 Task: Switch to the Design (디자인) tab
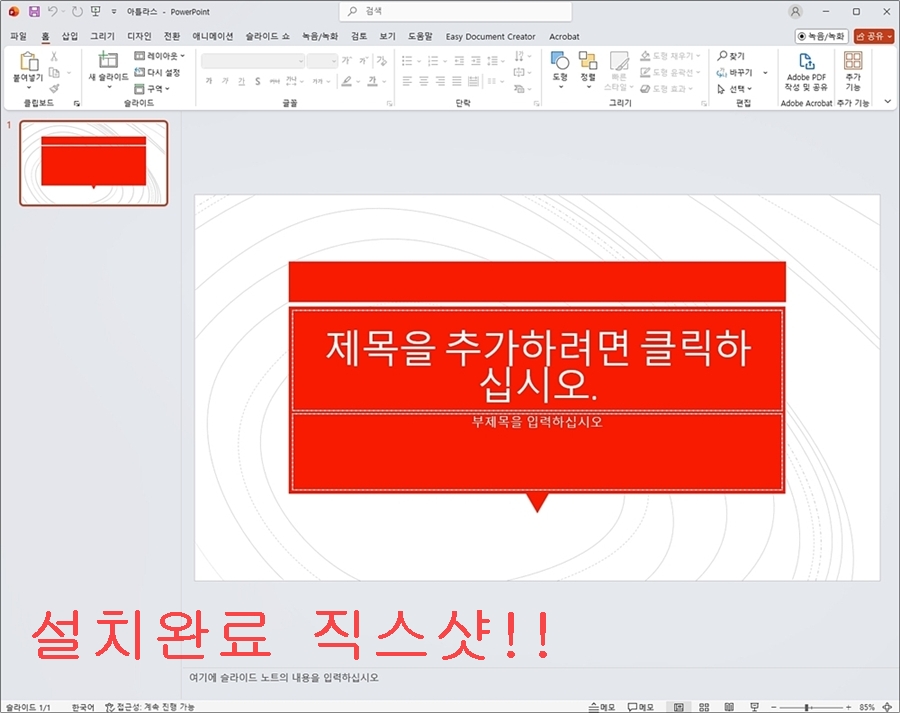pos(139,36)
